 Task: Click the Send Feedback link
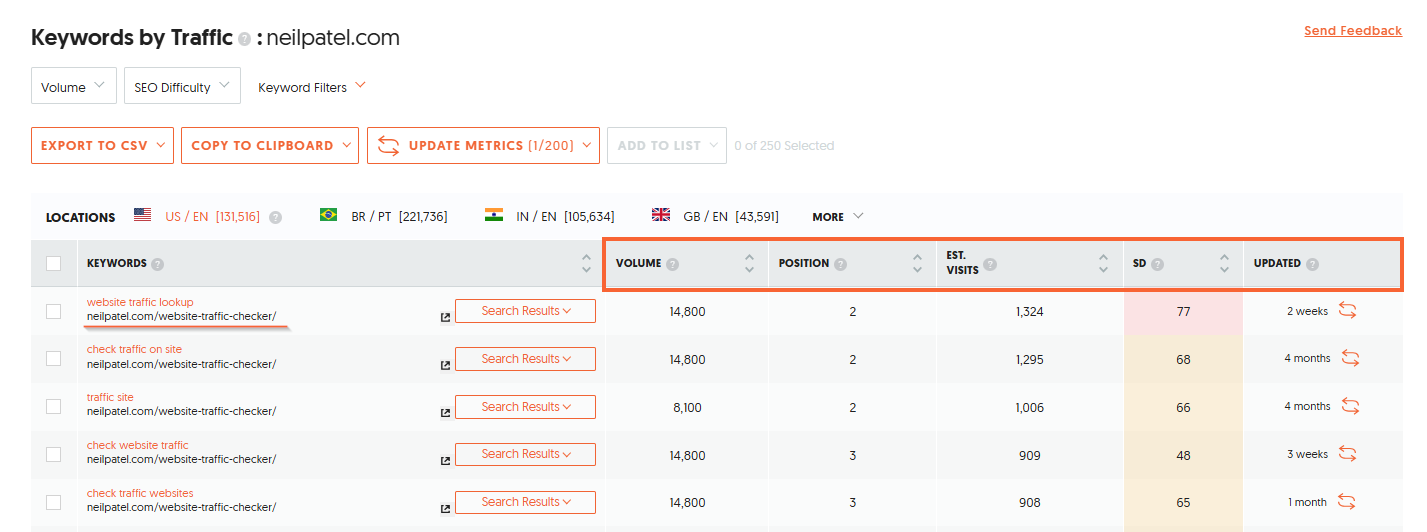[1352, 31]
